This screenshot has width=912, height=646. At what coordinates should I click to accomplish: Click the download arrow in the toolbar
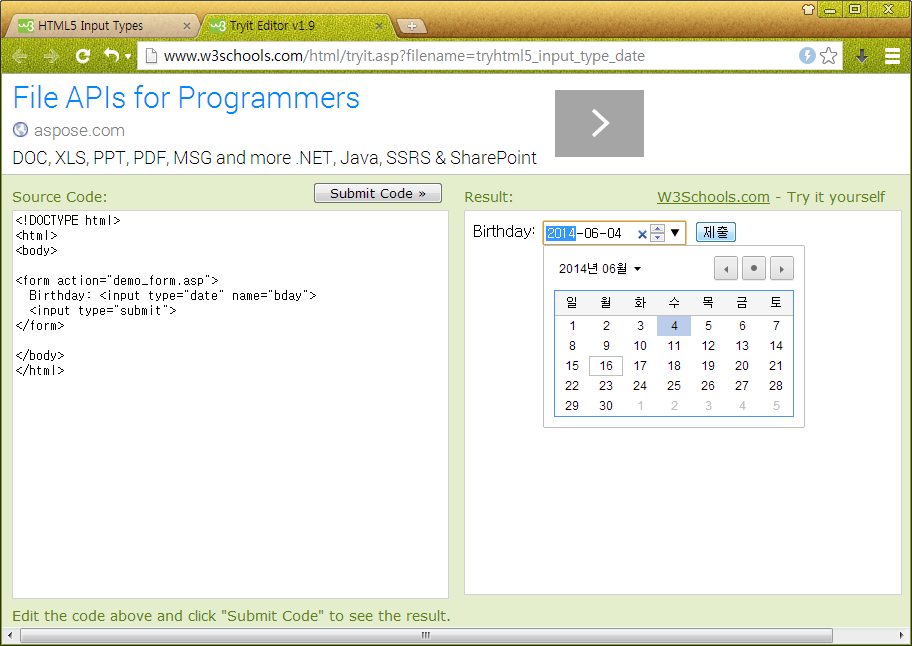[x=862, y=56]
